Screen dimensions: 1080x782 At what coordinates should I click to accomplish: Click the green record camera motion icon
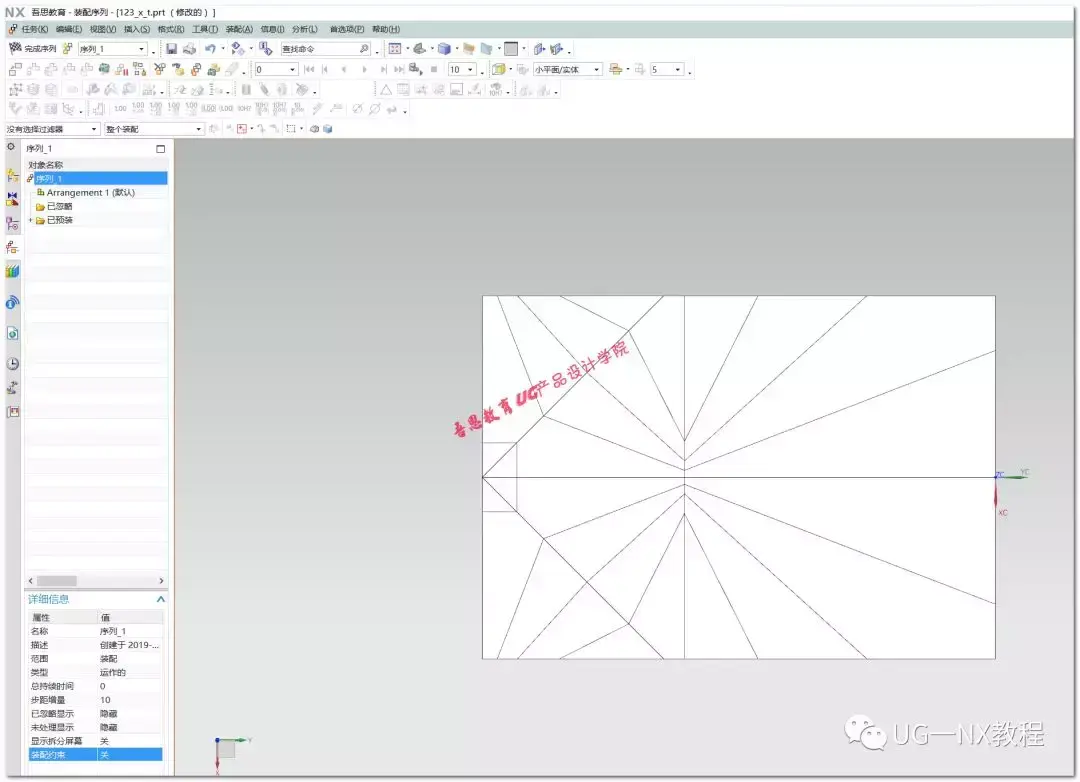(104, 69)
